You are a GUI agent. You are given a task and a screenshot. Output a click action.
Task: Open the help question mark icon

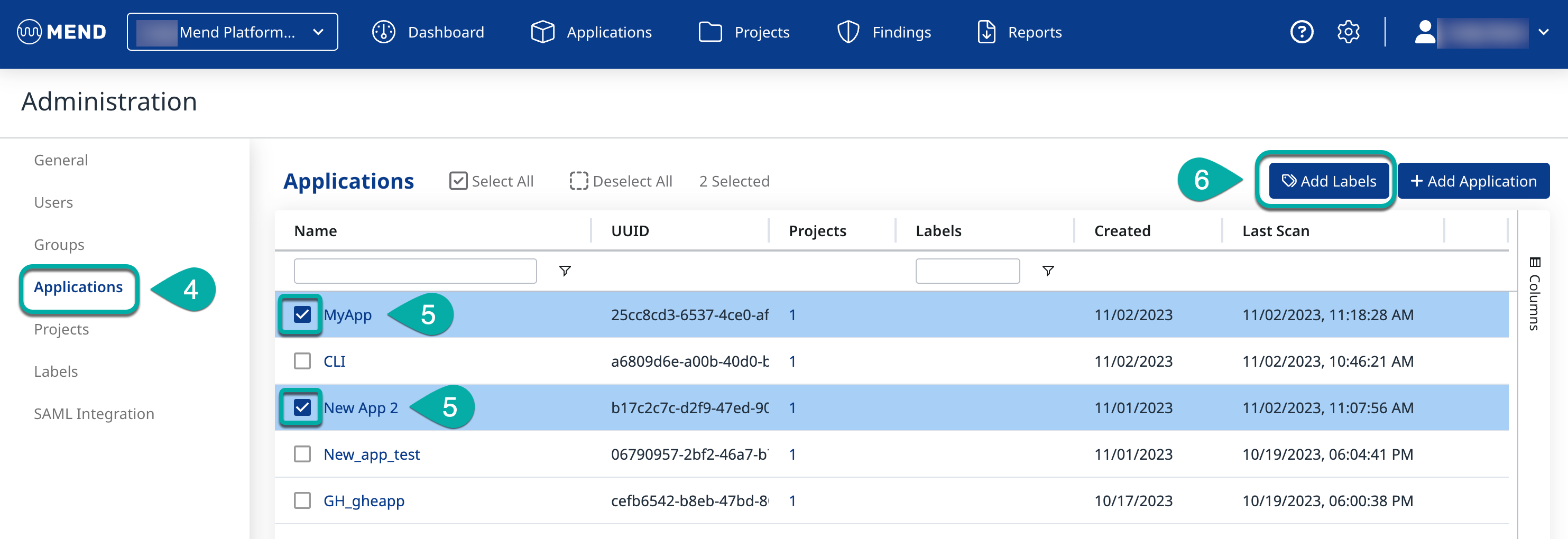[x=1302, y=32]
